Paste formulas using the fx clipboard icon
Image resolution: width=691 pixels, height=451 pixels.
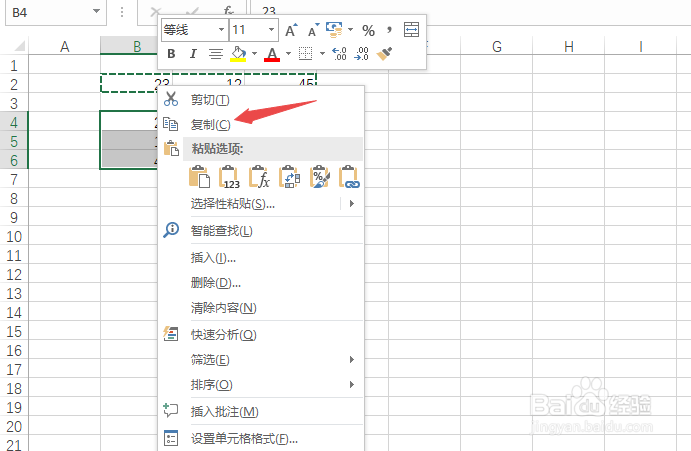pyautogui.click(x=259, y=177)
